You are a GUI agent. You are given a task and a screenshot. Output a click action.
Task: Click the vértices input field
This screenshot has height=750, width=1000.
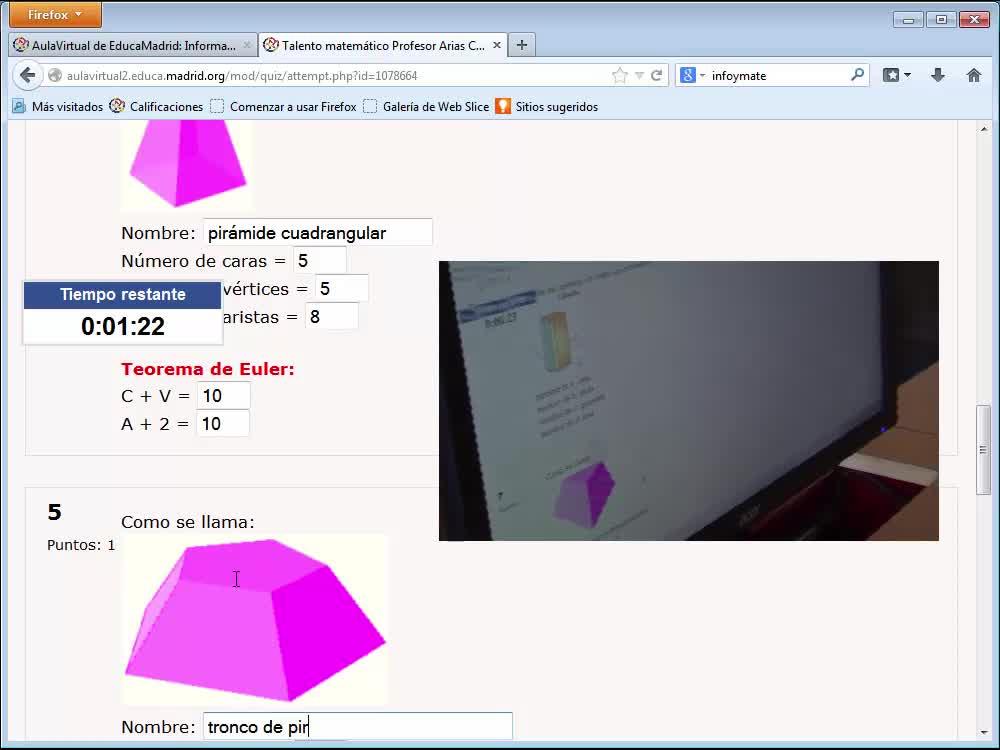(341, 288)
